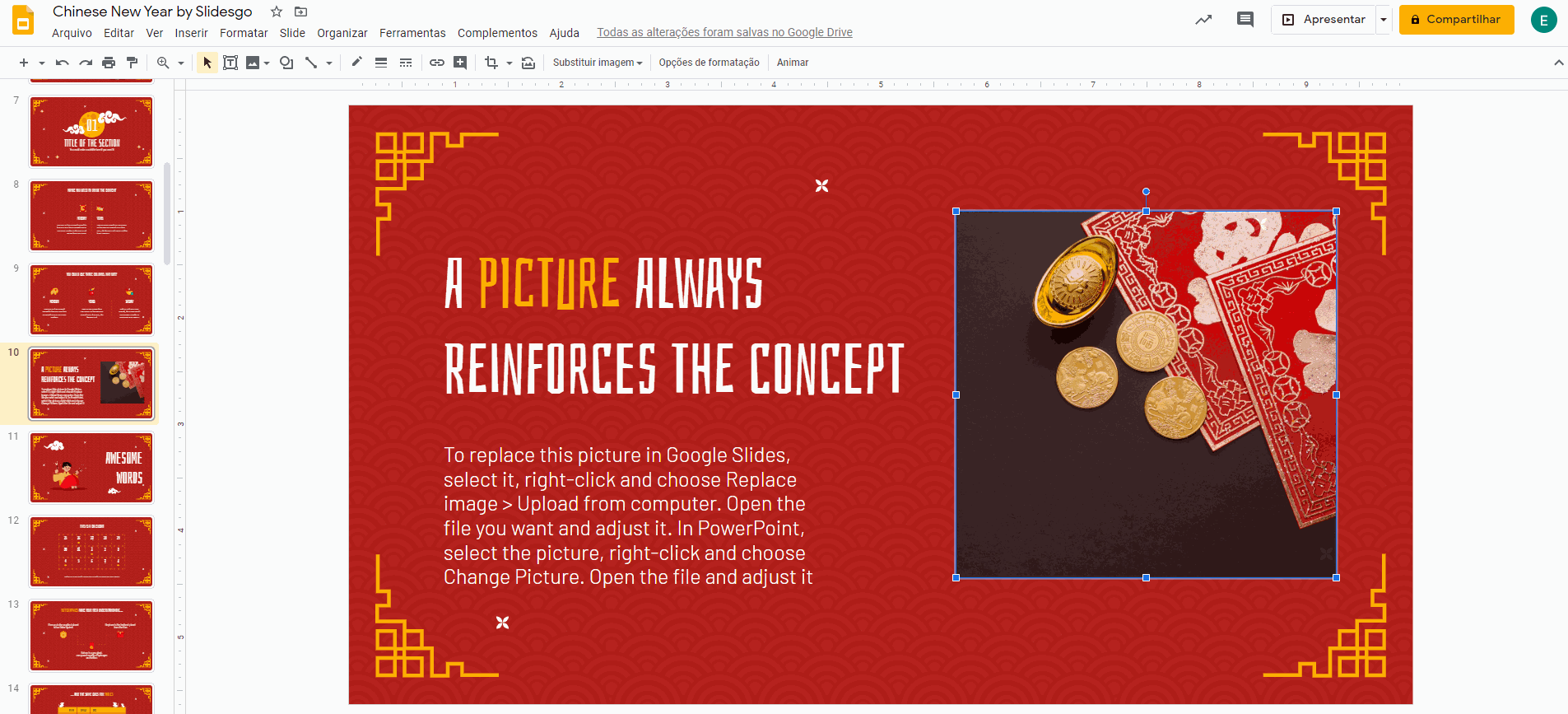Open the Inserir menu

191,33
